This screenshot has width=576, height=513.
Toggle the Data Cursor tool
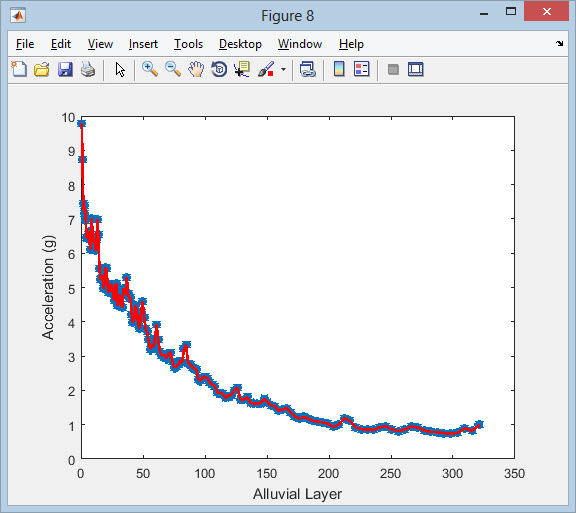242,69
